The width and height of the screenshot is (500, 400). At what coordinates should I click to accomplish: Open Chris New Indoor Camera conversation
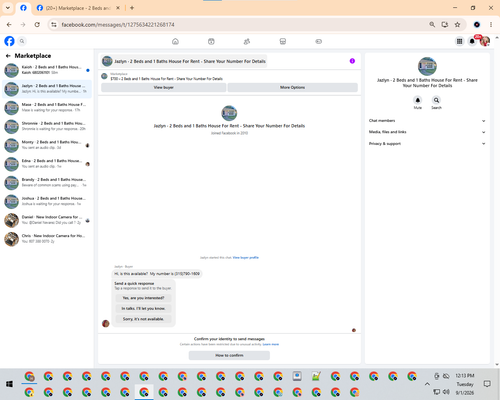[47, 239]
